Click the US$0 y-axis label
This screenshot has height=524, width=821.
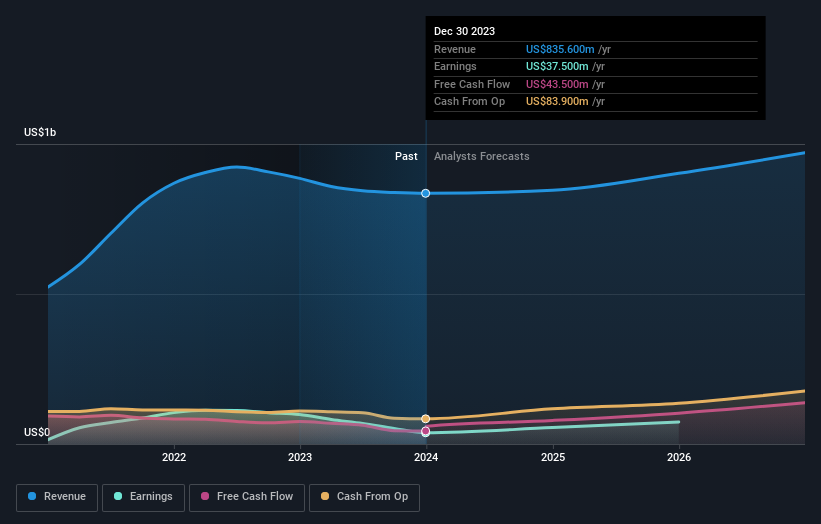coord(37,432)
